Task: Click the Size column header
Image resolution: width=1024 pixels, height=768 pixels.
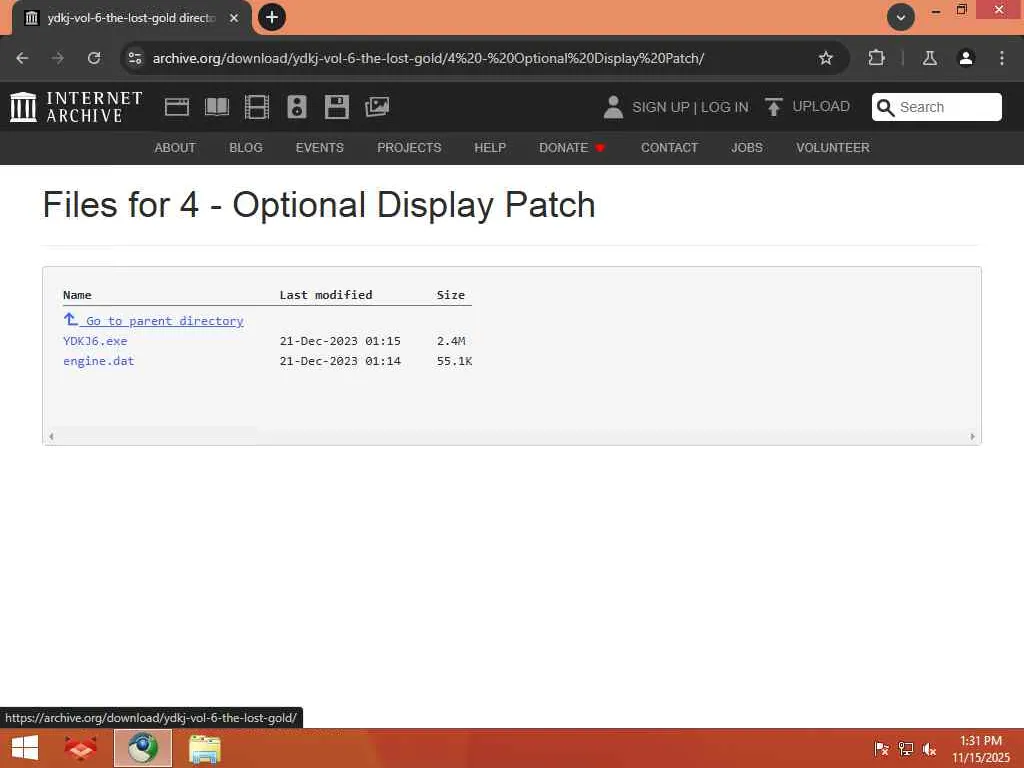Action: point(451,295)
